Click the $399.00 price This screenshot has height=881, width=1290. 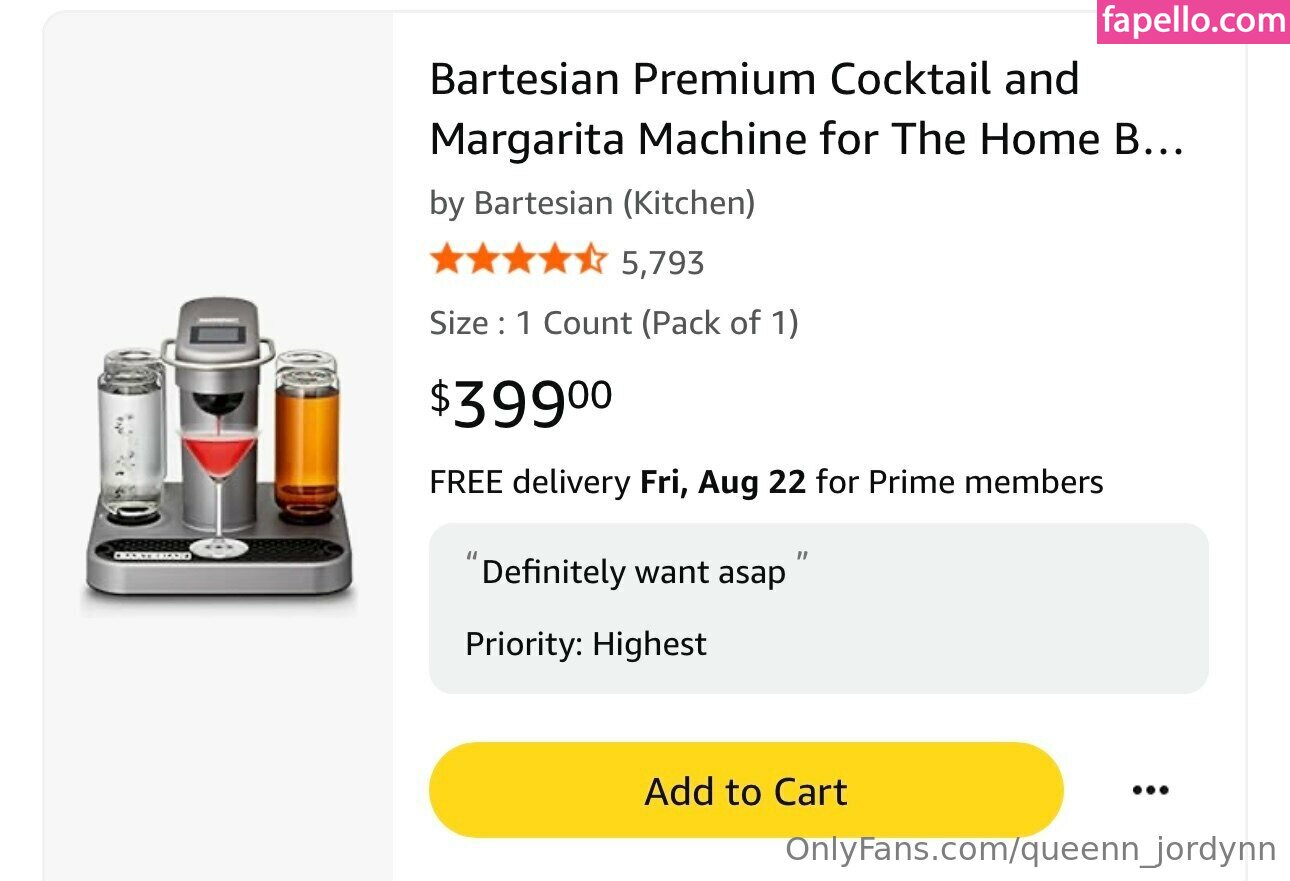point(521,402)
